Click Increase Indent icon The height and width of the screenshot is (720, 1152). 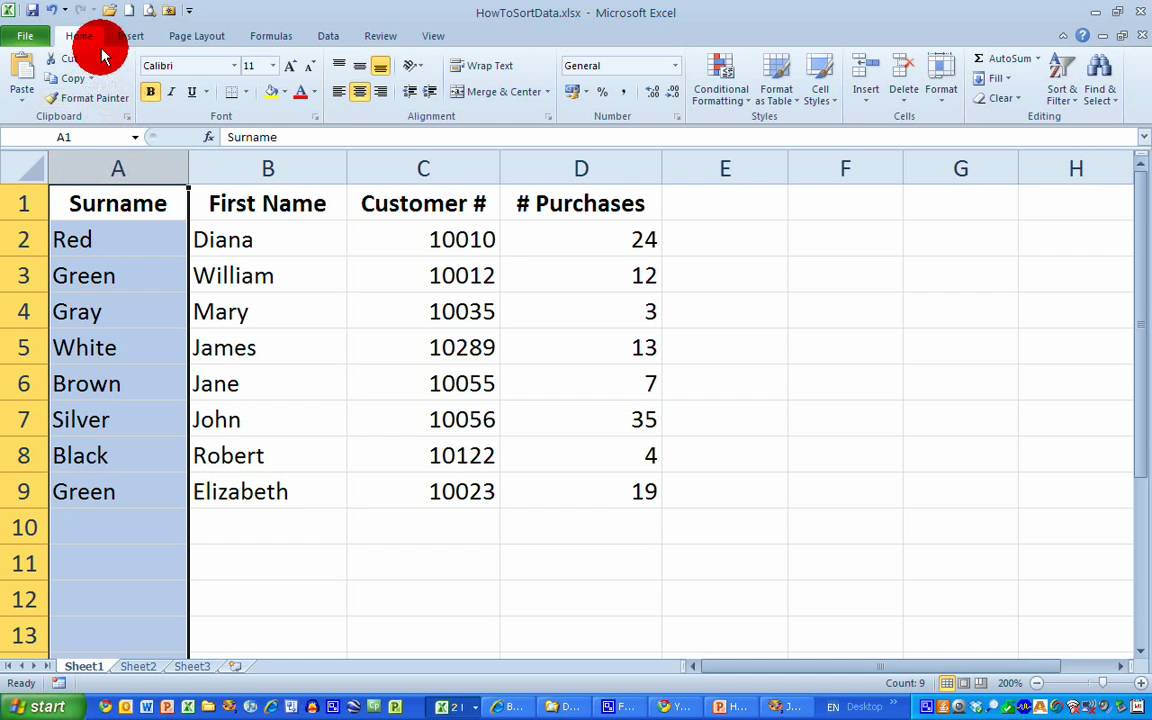(x=430, y=92)
